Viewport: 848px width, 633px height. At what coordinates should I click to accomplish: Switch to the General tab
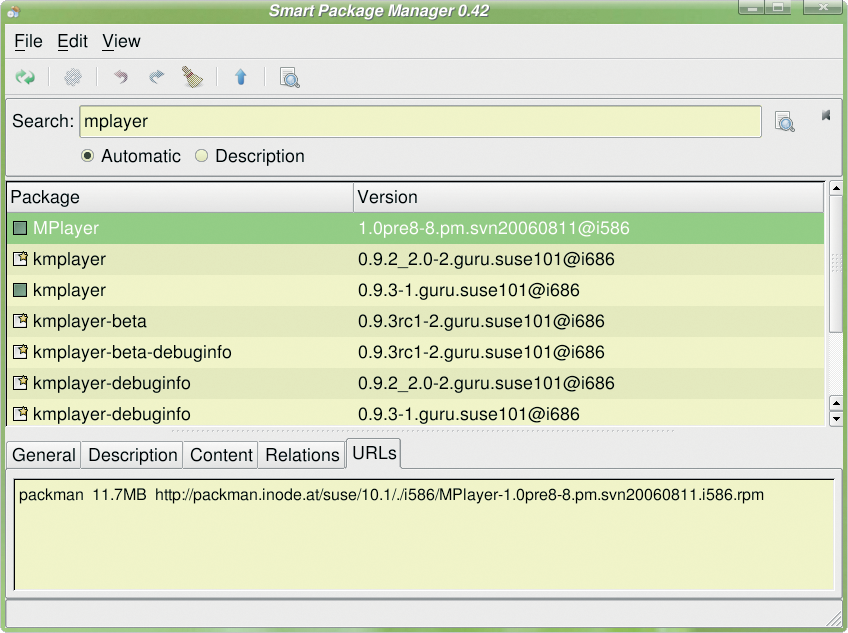tap(44, 455)
